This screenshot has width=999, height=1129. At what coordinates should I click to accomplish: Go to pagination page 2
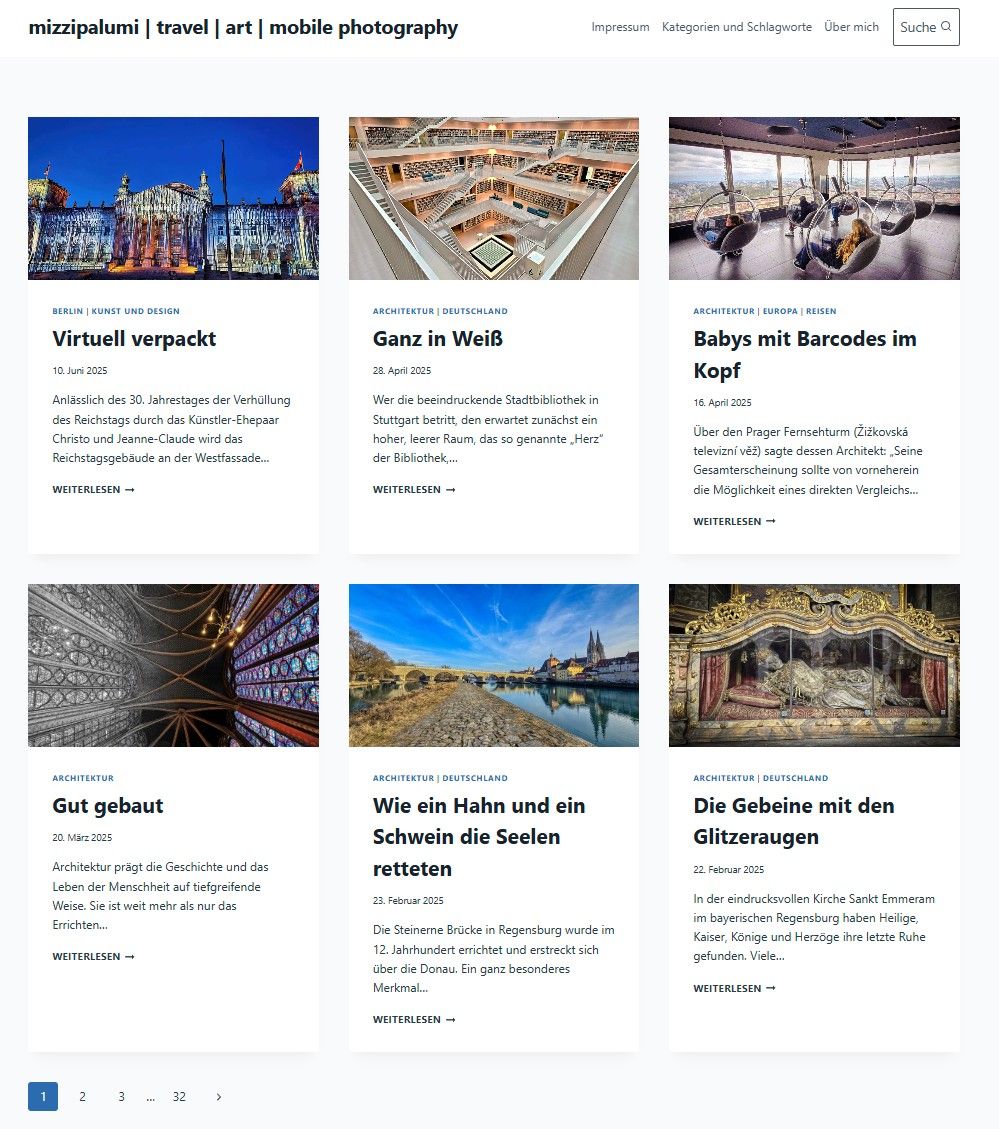coord(82,1097)
